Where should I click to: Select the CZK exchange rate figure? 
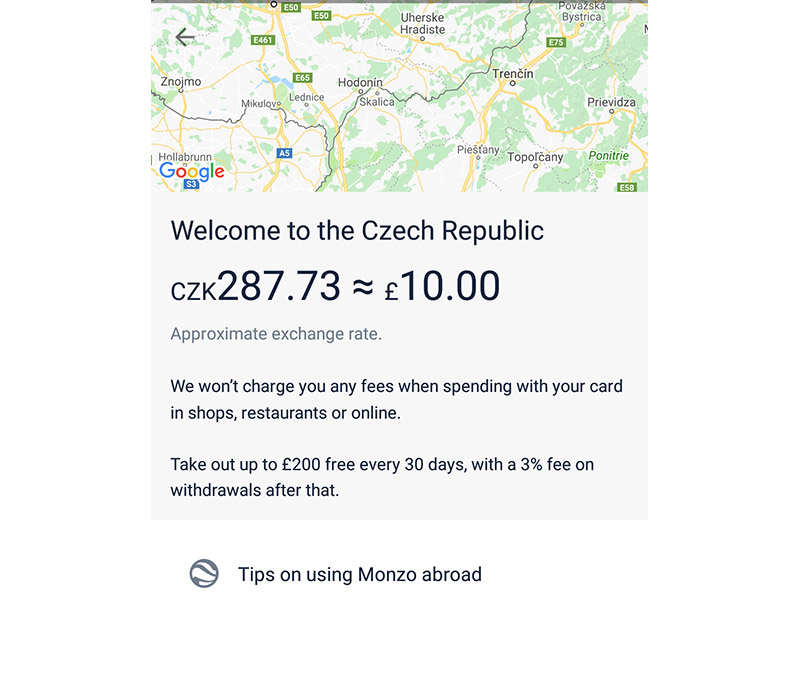[255, 286]
